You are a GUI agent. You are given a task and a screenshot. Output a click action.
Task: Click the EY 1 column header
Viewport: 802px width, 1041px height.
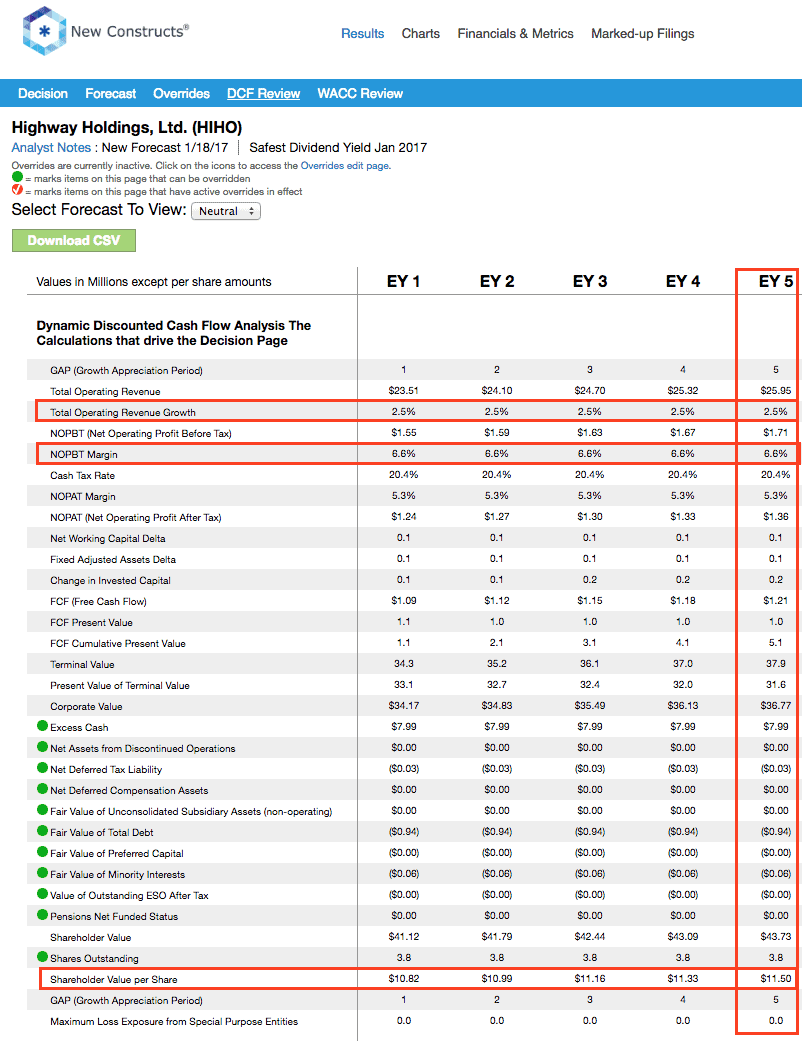point(403,281)
